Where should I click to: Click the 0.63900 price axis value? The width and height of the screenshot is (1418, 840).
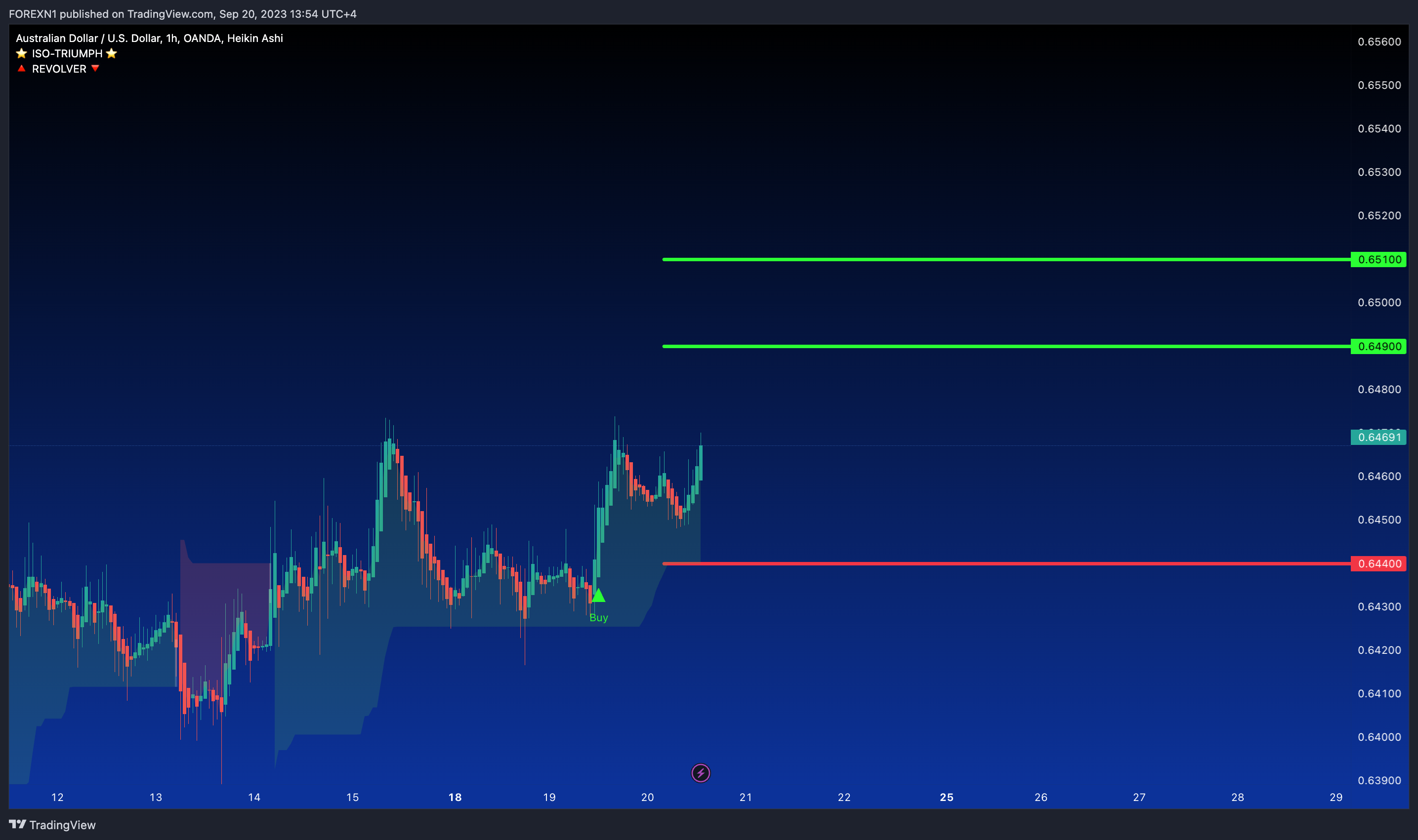[x=1379, y=781]
